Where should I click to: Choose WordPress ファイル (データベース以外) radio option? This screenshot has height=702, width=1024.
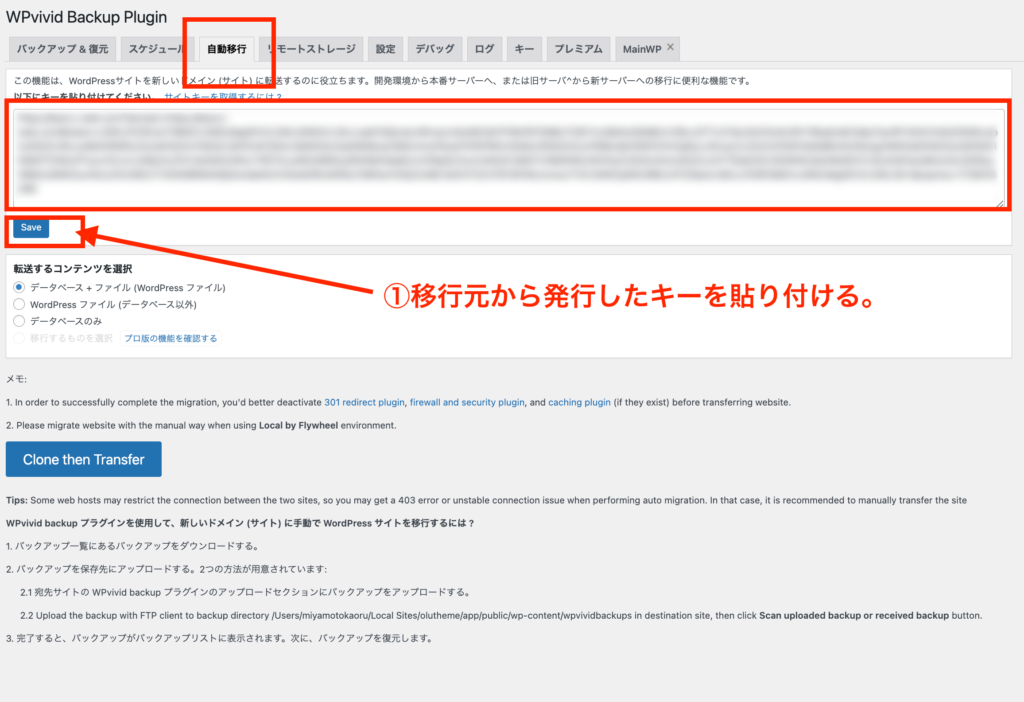tap(19, 304)
